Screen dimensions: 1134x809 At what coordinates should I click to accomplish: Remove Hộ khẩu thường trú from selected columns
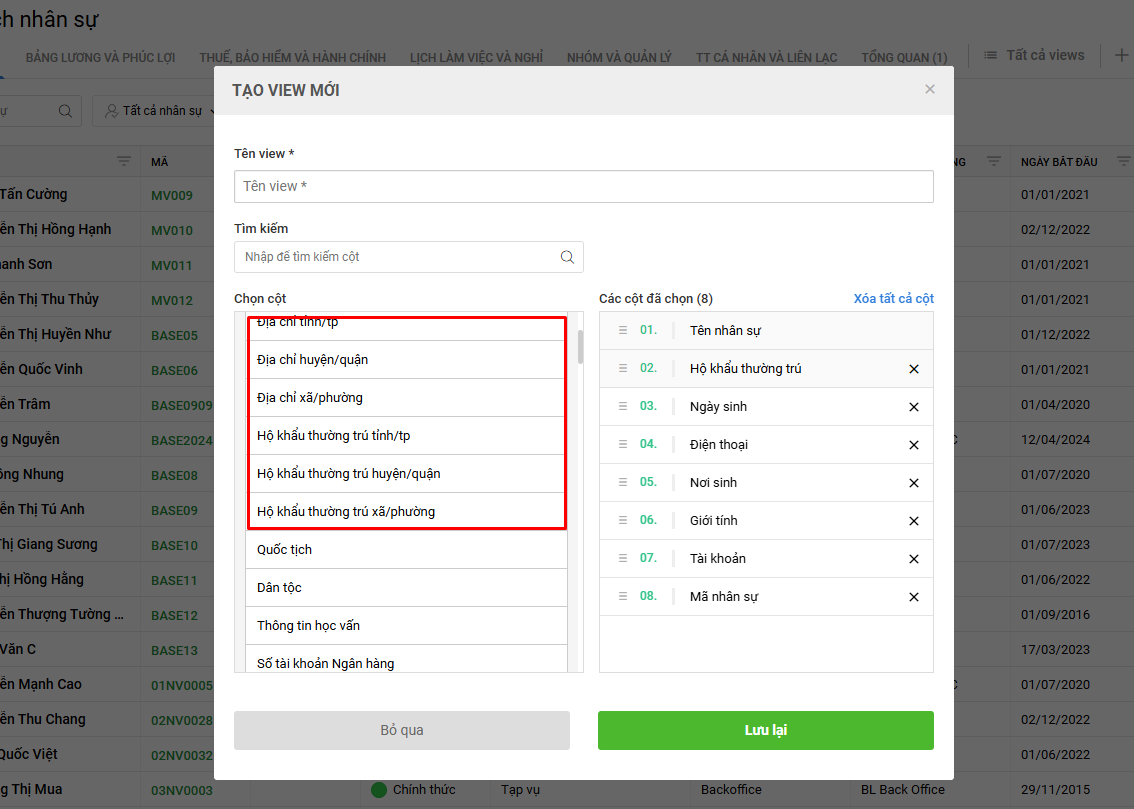[x=913, y=369]
